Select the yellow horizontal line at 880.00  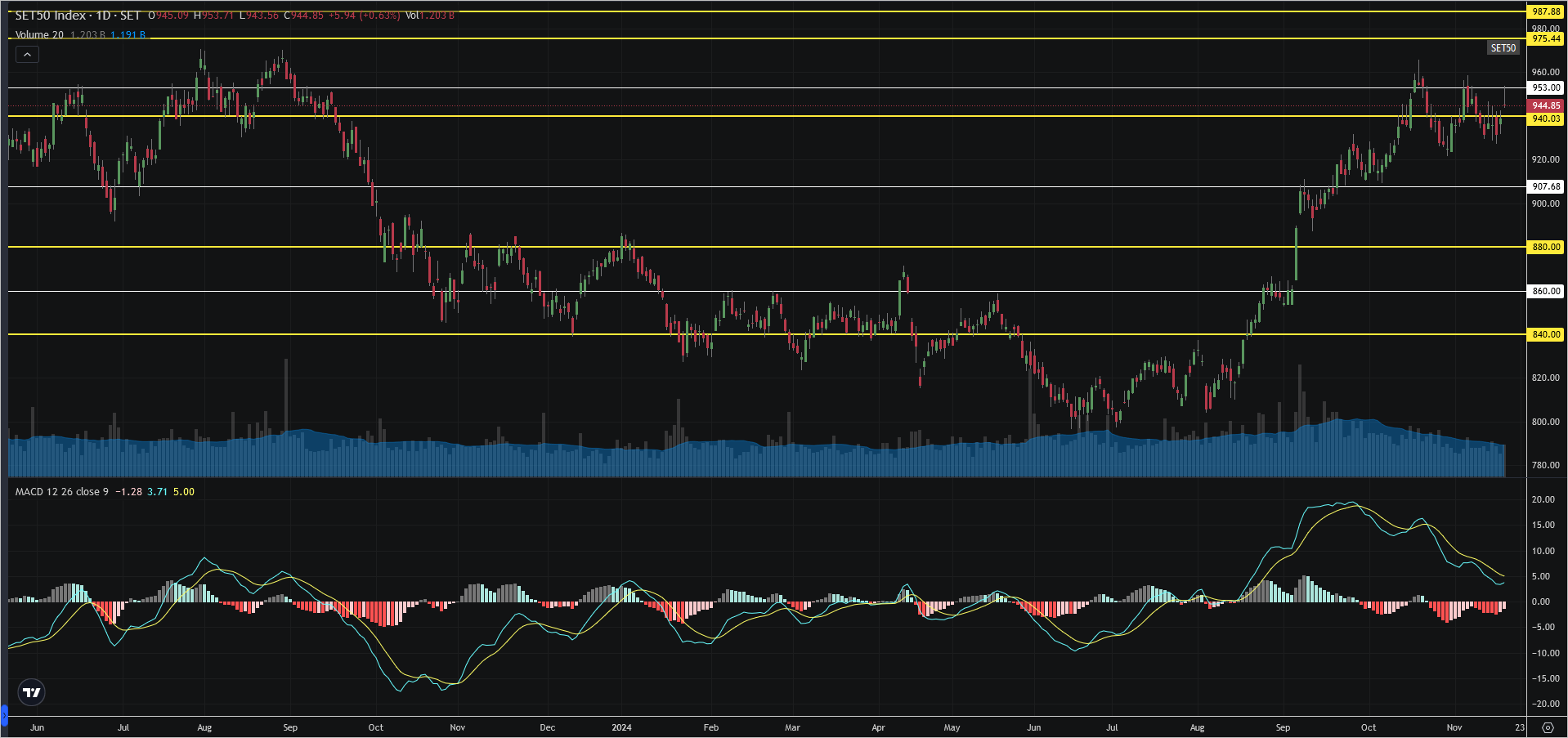click(x=767, y=247)
